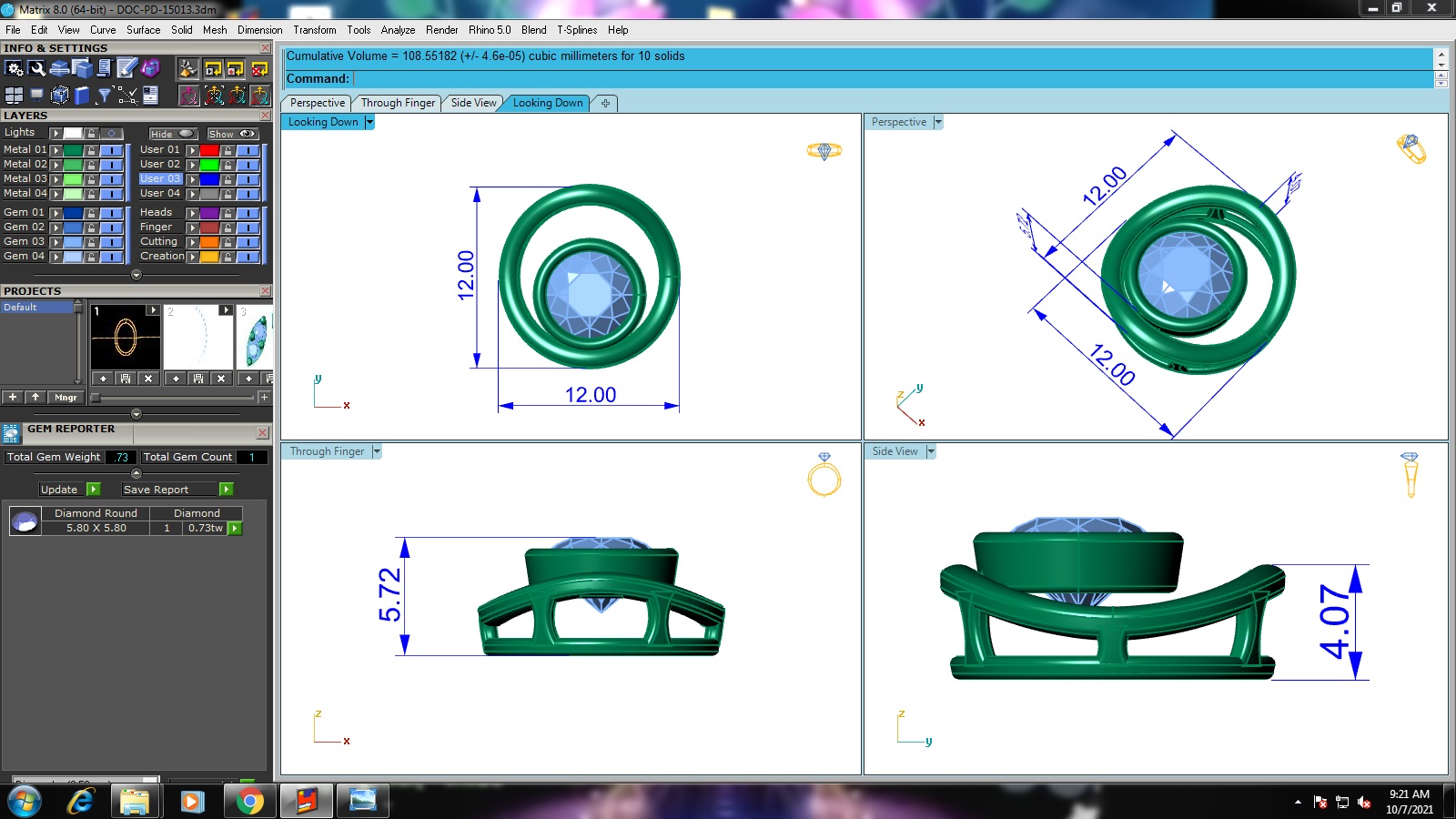
Task: Click the Save Report button
Action: [x=156, y=490]
